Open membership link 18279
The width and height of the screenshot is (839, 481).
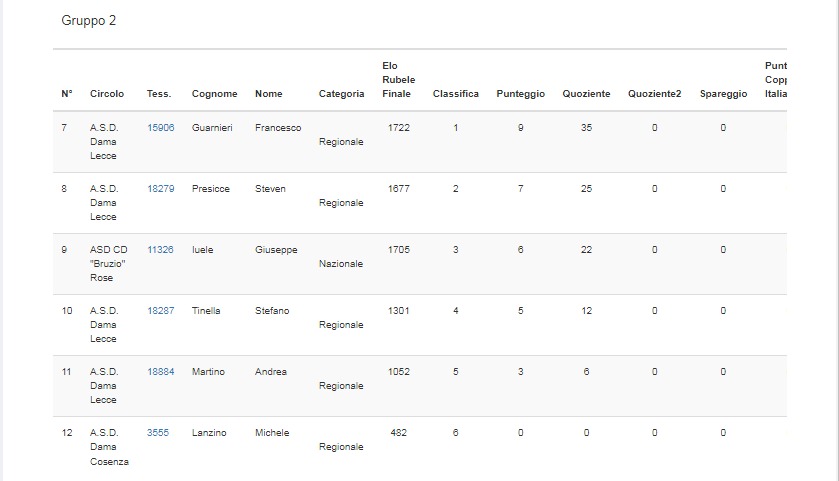click(160, 189)
